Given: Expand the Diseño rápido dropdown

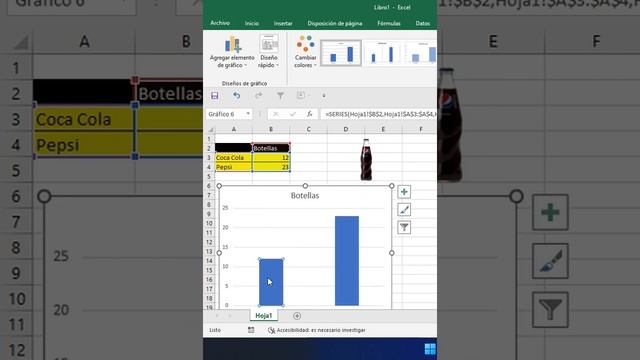Looking at the screenshot, I should pos(269,52).
